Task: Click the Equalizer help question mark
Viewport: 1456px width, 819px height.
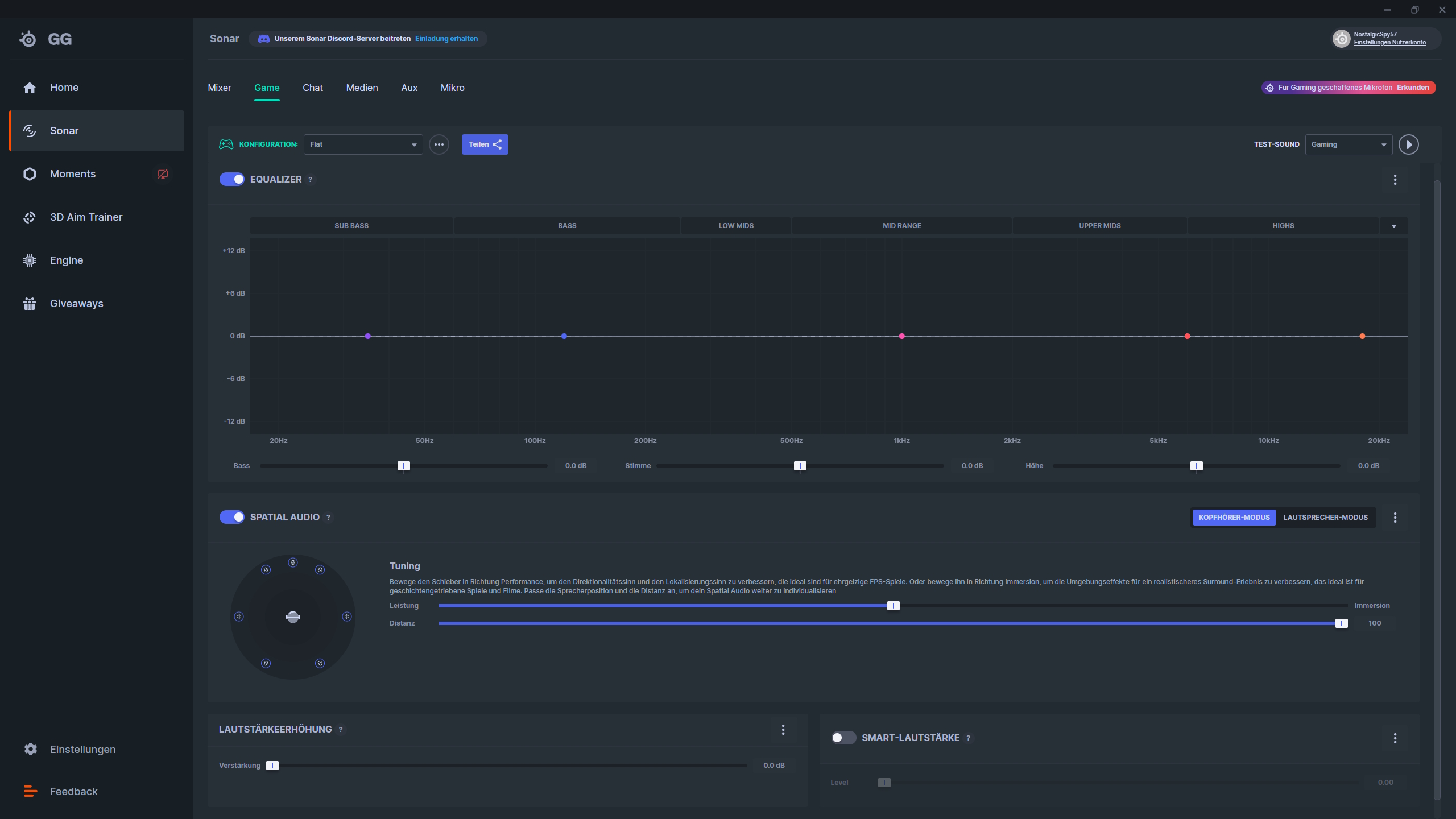Action: [x=310, y=180]
